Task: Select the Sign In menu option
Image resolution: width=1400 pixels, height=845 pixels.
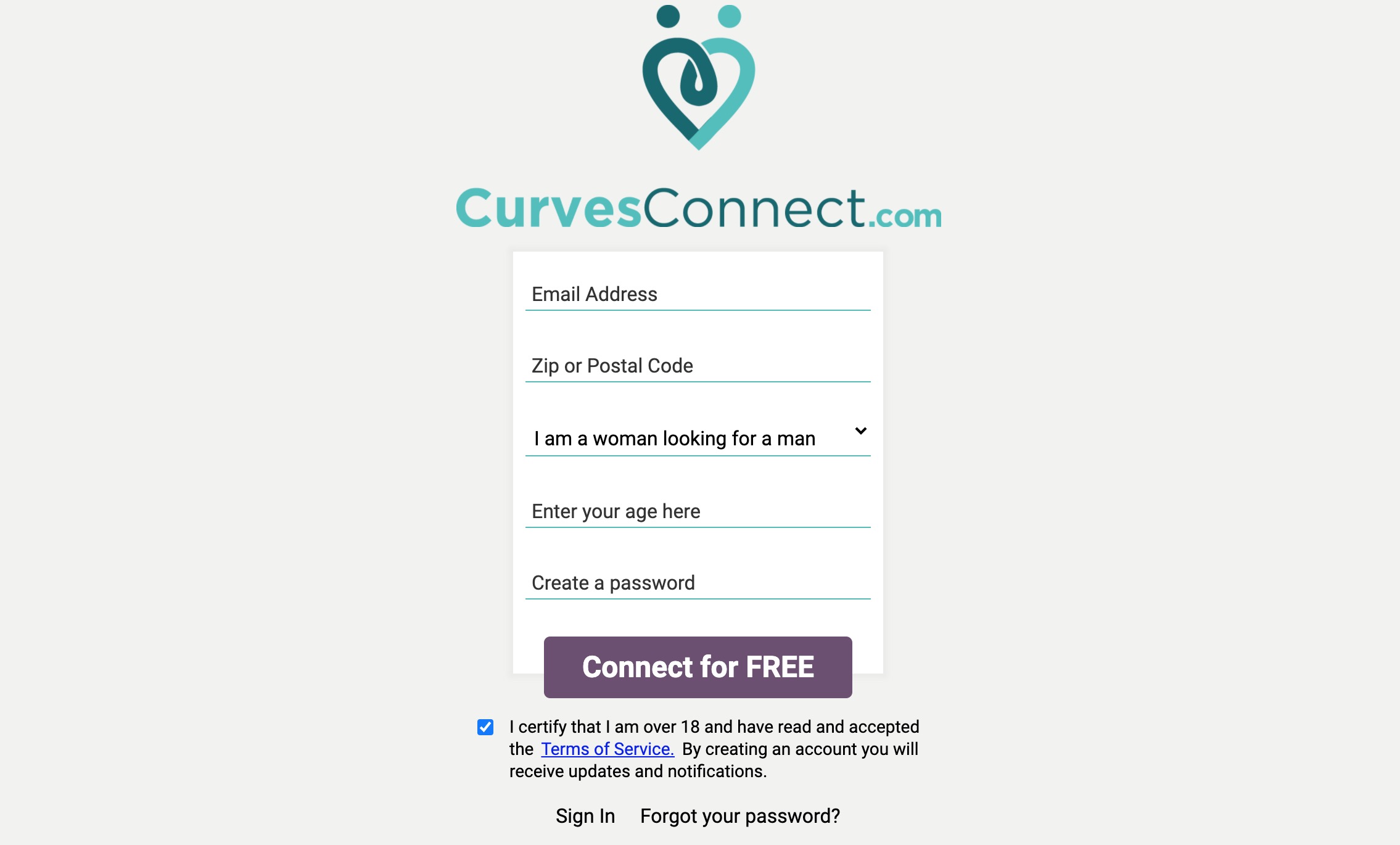Action: 584,814
